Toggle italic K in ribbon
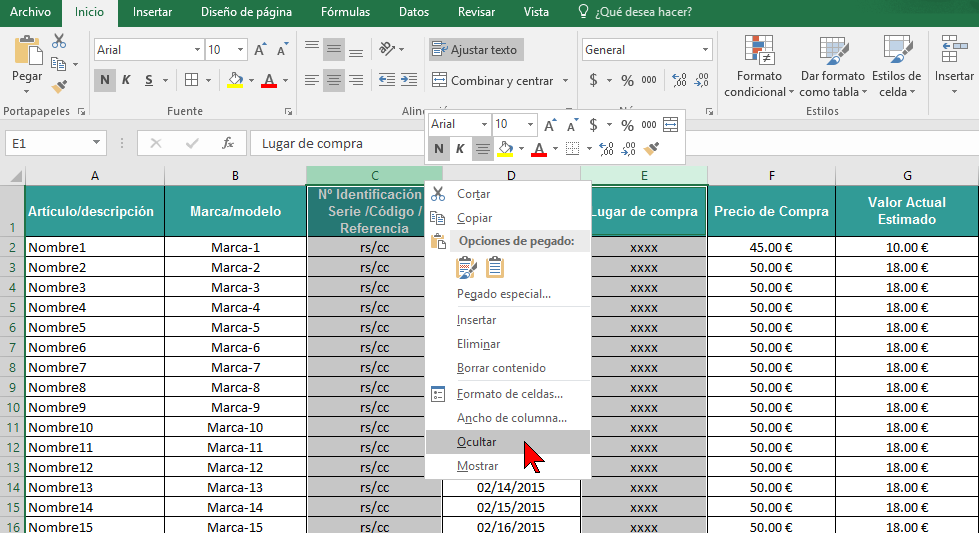Screen dimensions: 979x533 coord(126,80)
